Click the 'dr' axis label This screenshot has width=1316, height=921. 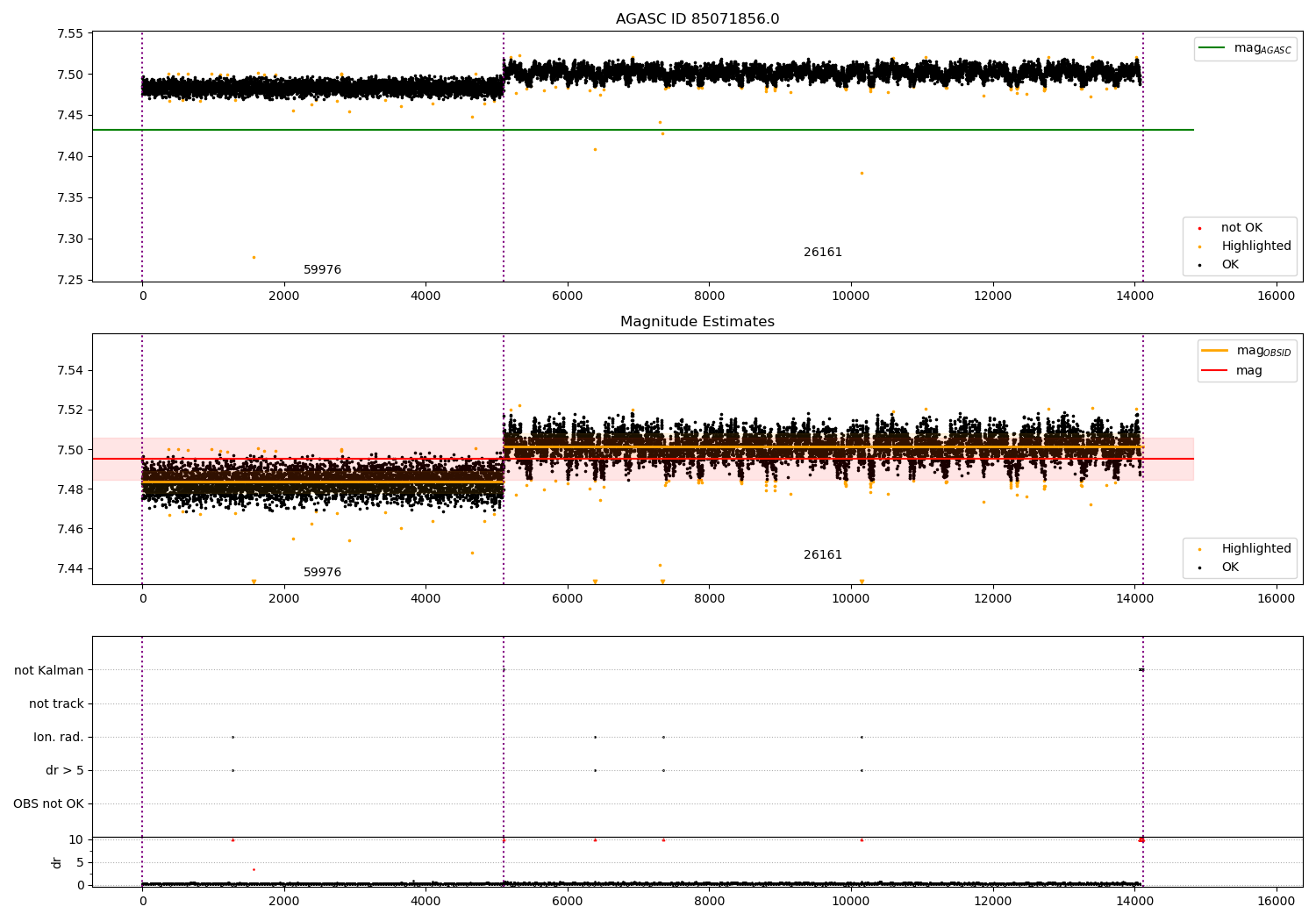point(57,862)
